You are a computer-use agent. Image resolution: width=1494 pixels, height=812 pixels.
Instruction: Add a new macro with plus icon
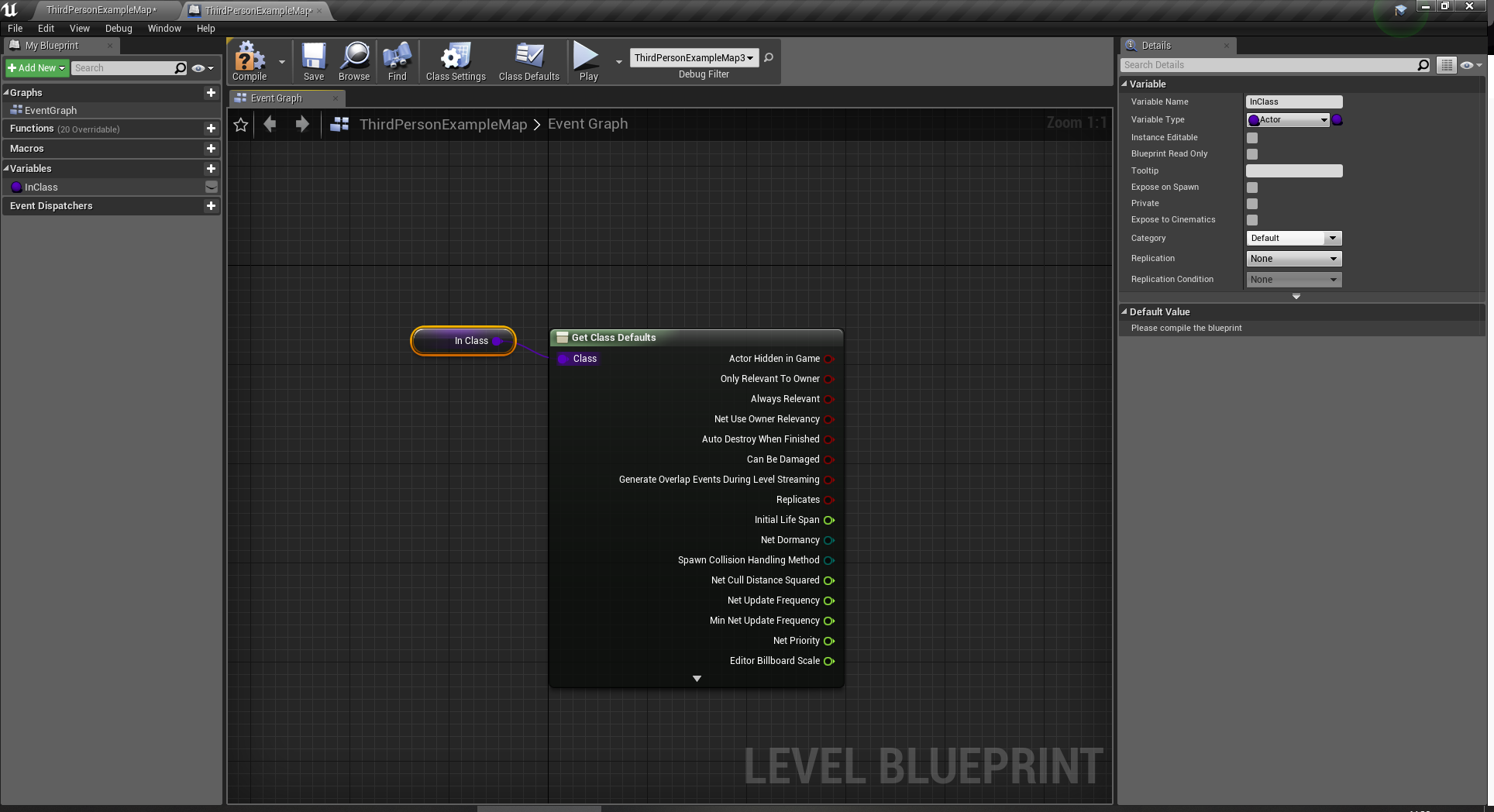pos(211,148)
